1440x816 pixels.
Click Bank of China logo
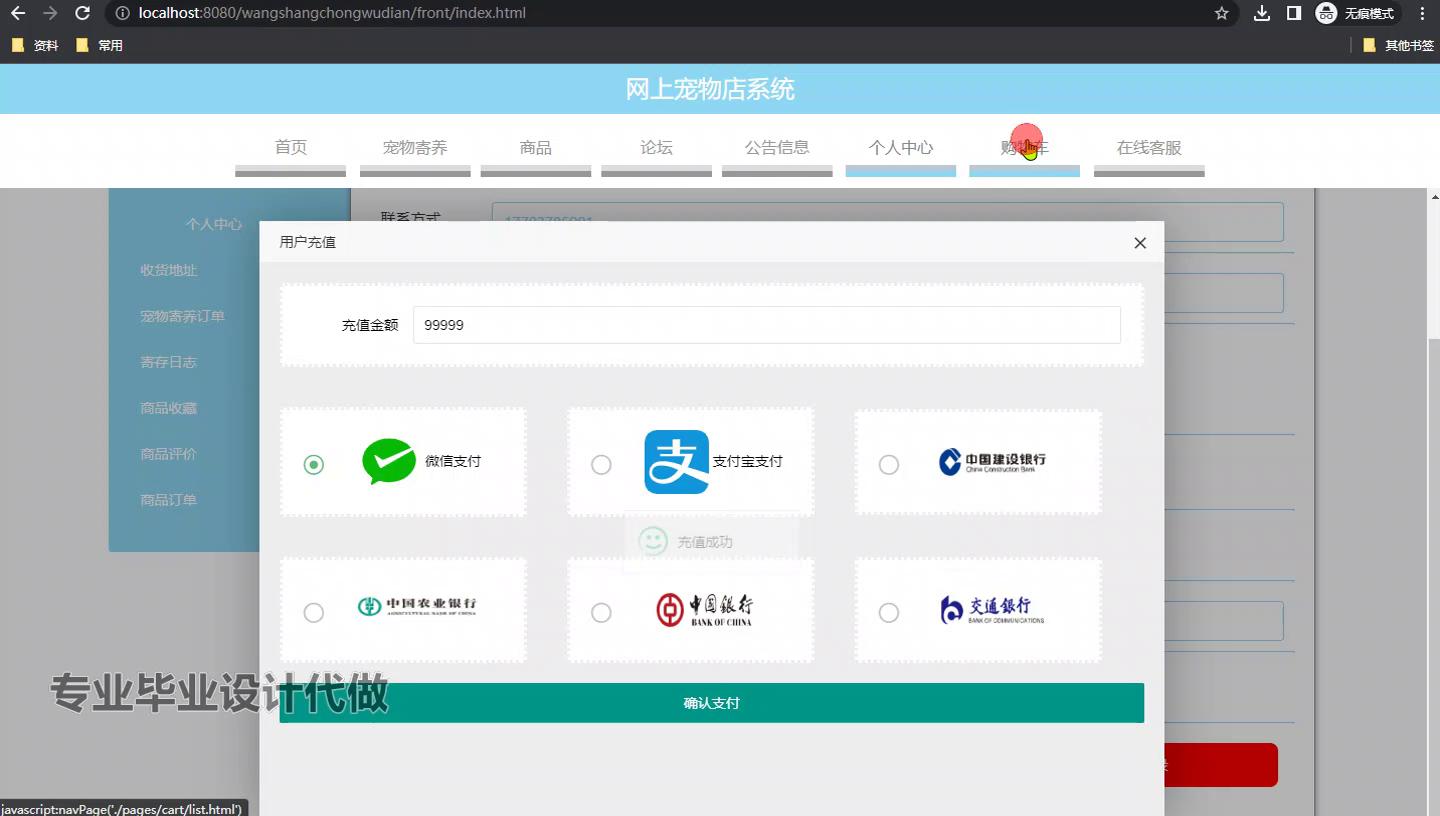[704, 610]
